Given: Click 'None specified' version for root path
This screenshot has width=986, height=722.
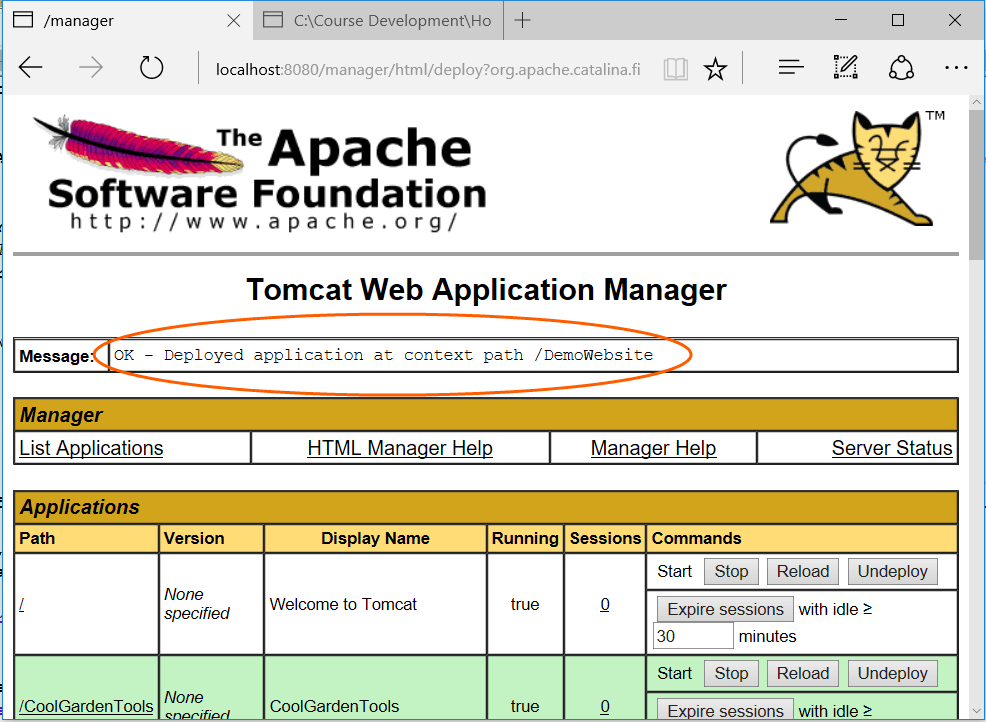Looking at the screenshot, I should tap(197, 604).
